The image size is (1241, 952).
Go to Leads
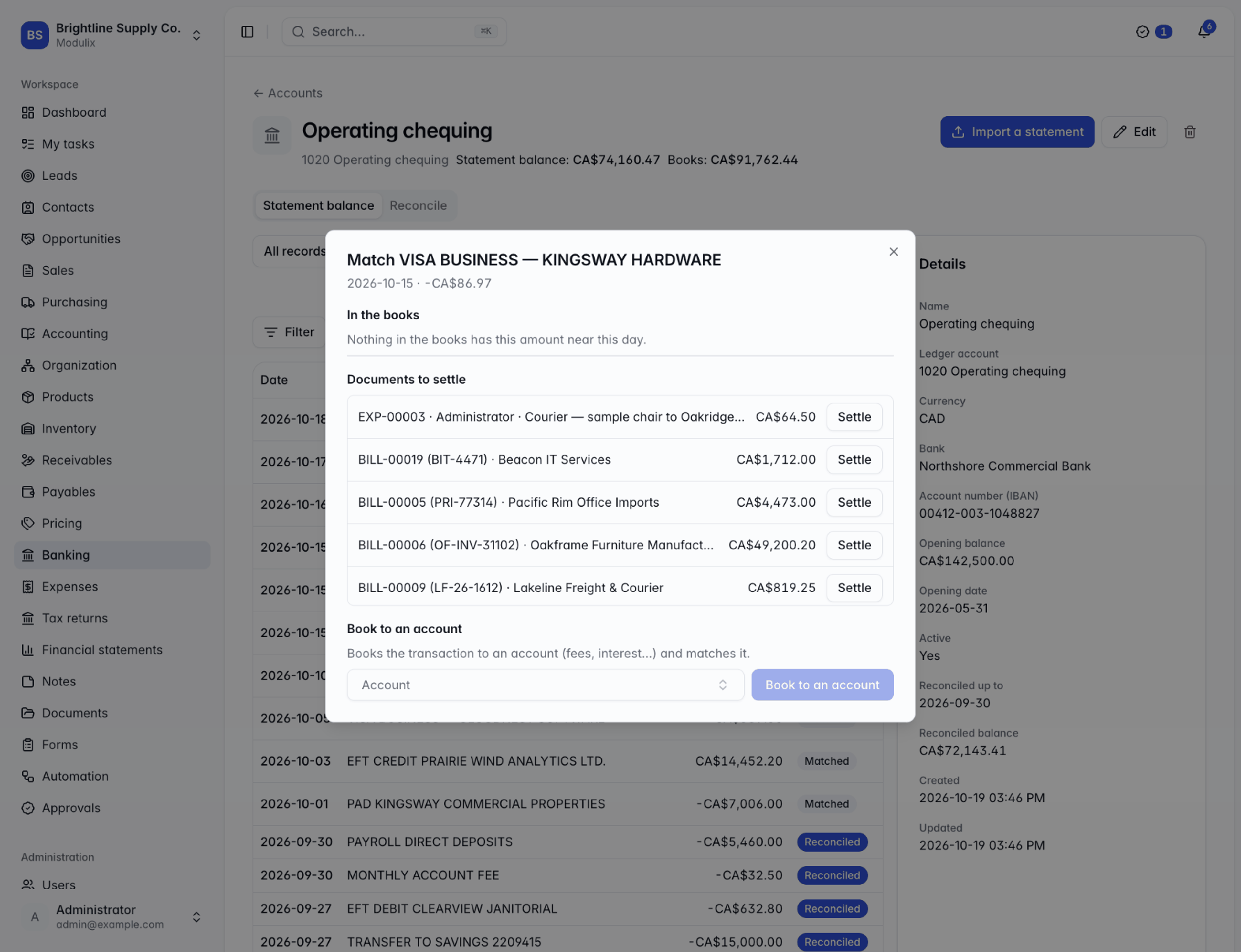point(112,176)
